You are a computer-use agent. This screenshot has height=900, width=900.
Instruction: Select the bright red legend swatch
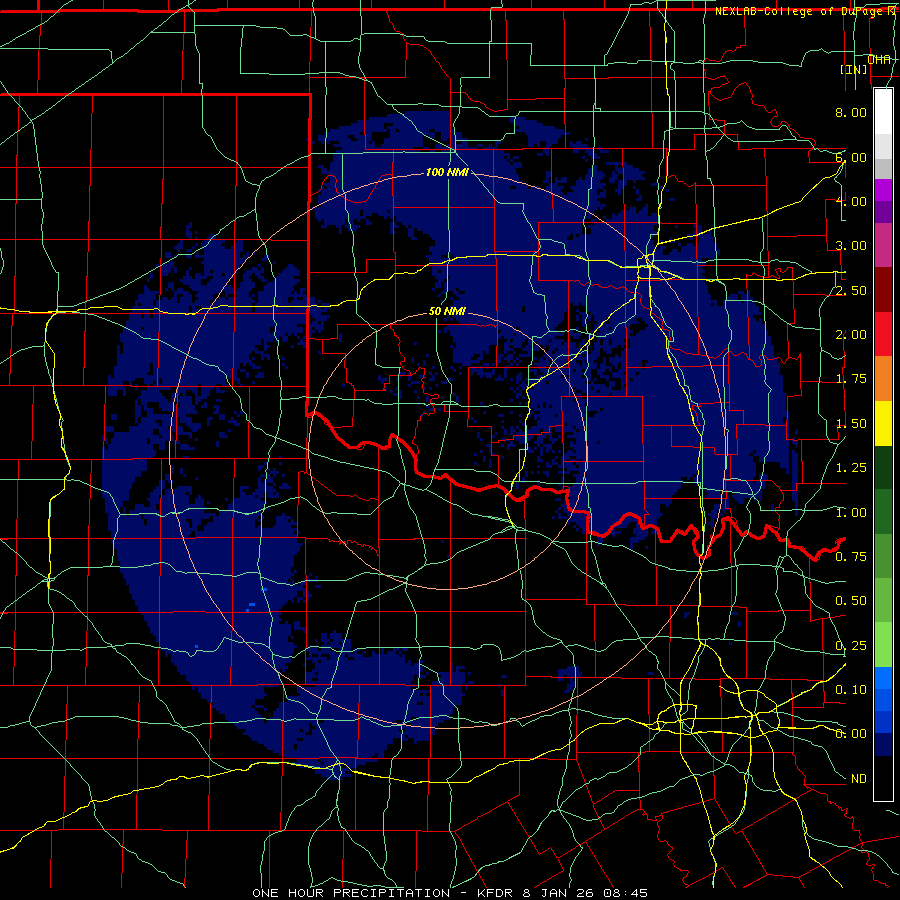point(883,334)
